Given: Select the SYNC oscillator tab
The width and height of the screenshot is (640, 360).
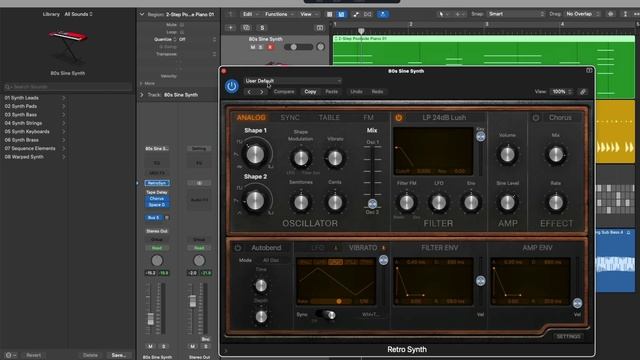Looking at the screenshot, I should [x=290, y=118].
